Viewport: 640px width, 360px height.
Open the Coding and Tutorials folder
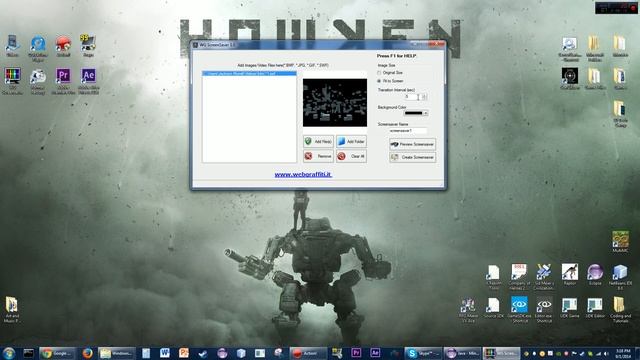coord(620,310)
